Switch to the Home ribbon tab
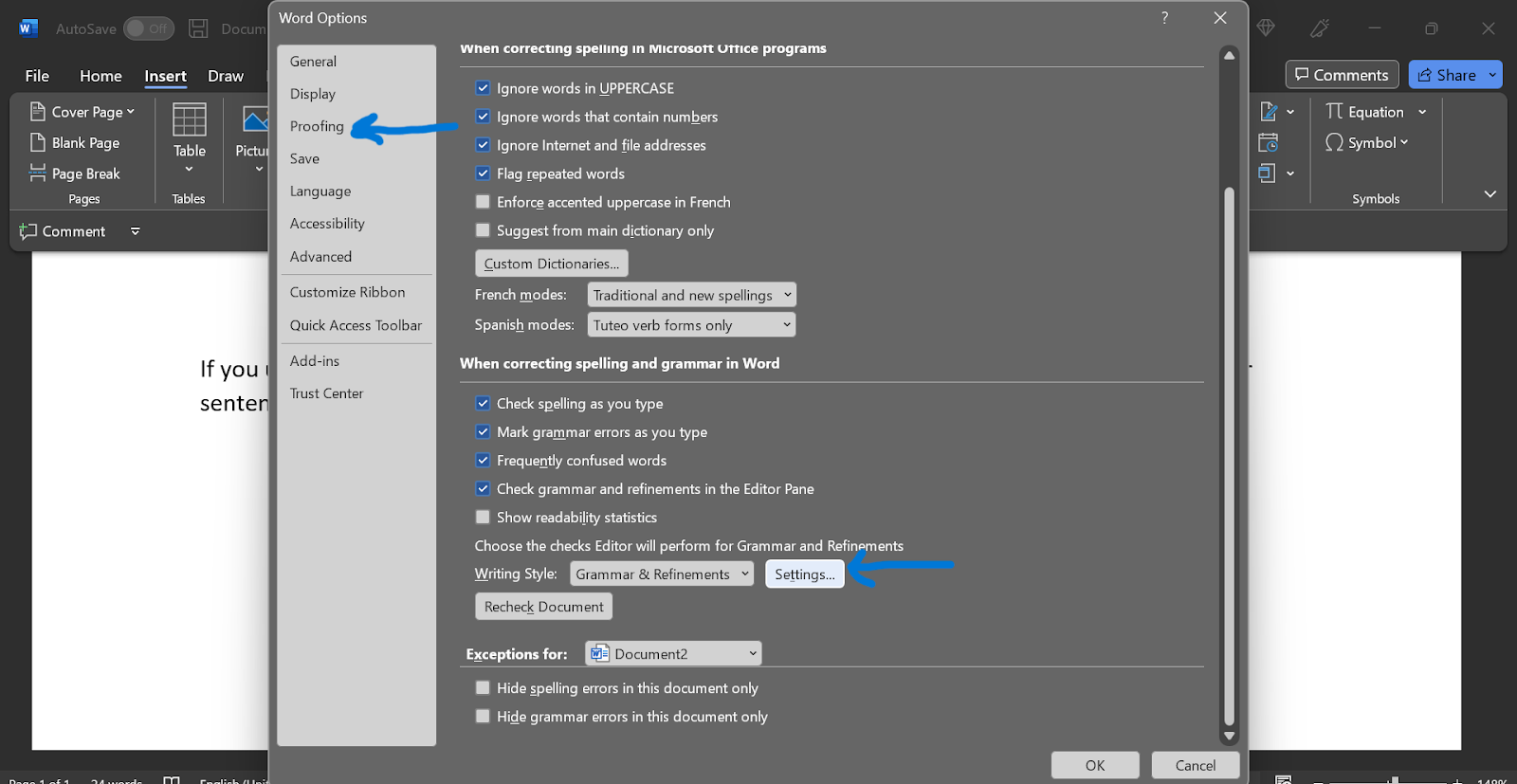 (101, 76)
